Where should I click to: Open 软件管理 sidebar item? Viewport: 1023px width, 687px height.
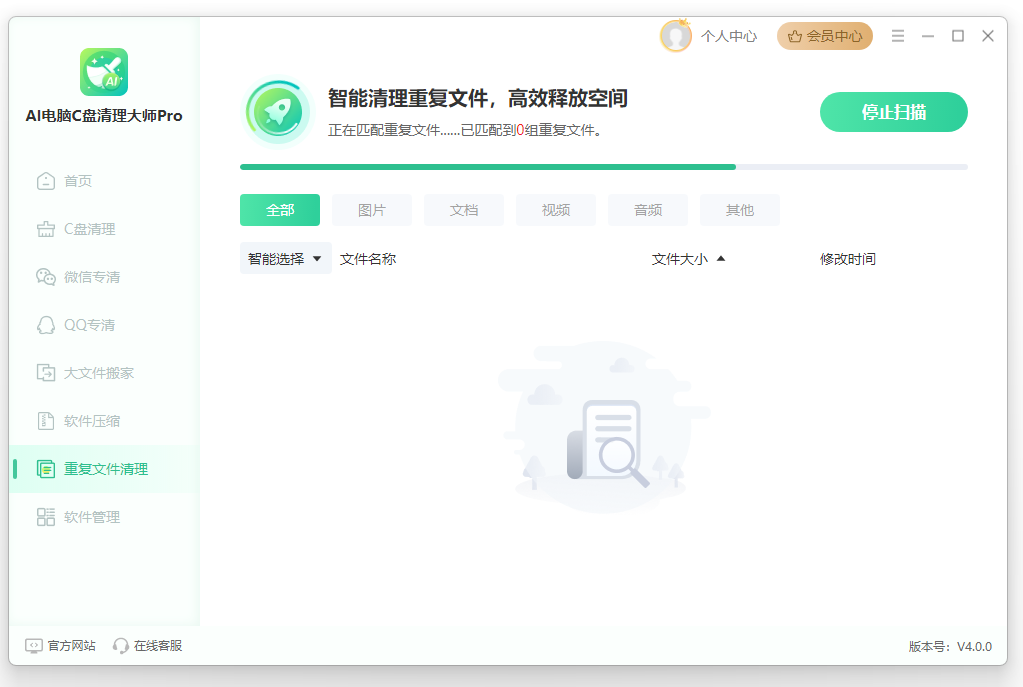(x=104, y=517)
